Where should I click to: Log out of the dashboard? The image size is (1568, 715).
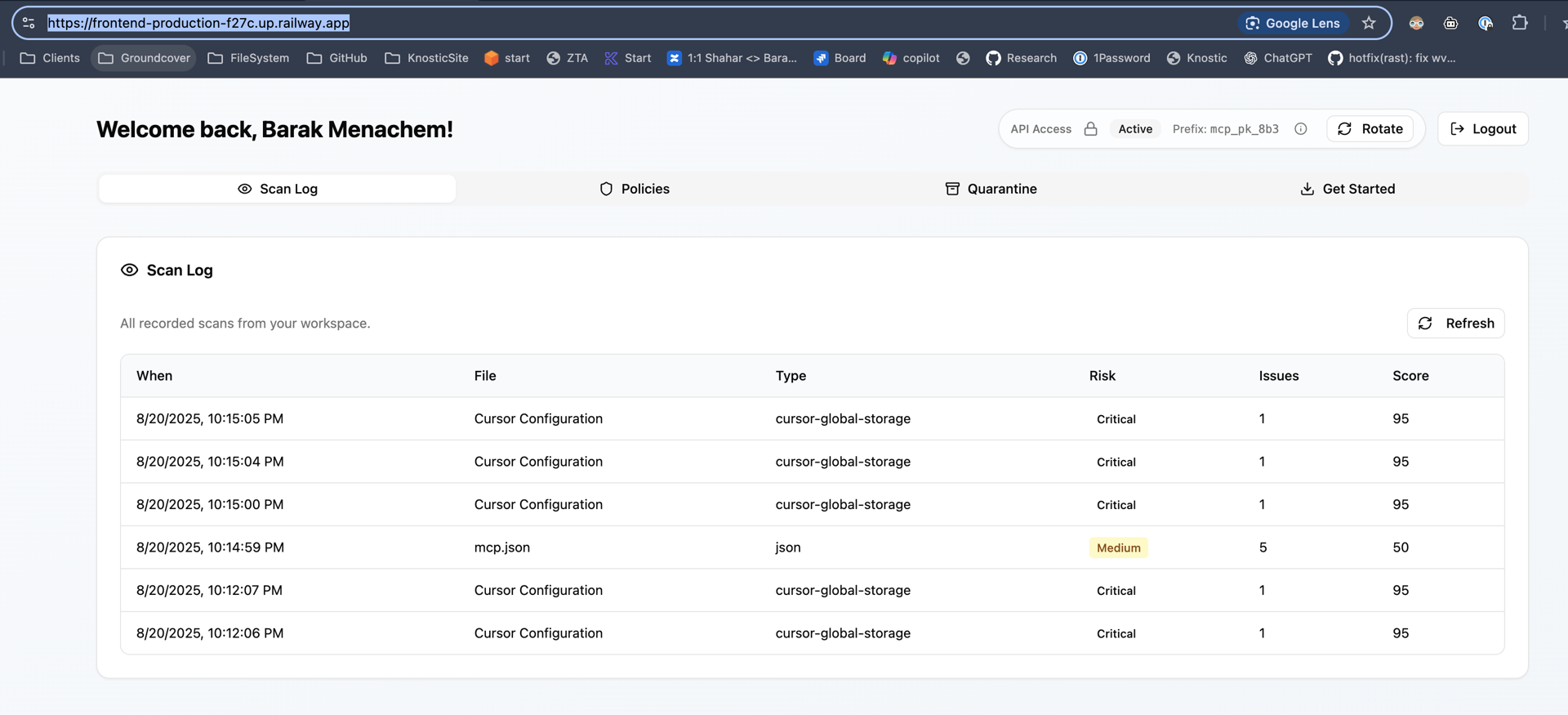(x=1482, y=129)
